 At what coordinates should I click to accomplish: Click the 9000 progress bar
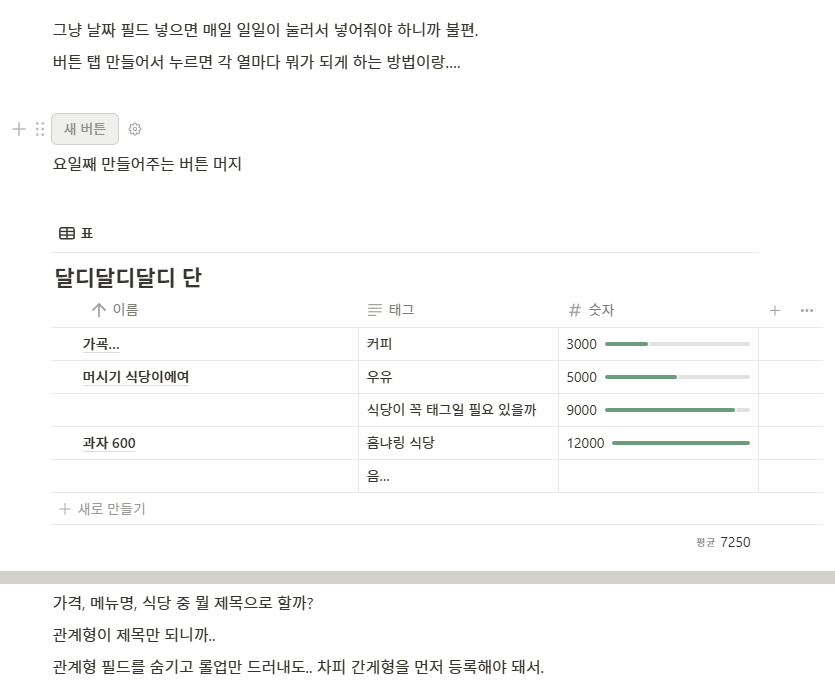677,410
